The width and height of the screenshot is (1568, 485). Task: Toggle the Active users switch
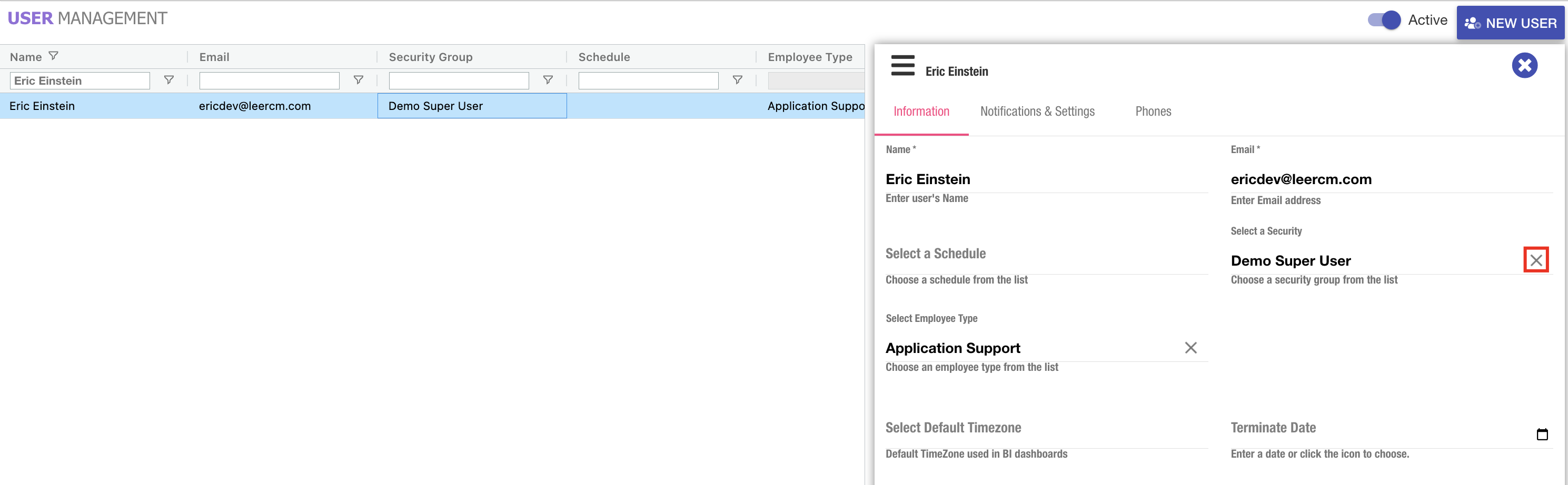pyautogui.click(x=1383, y=20)
